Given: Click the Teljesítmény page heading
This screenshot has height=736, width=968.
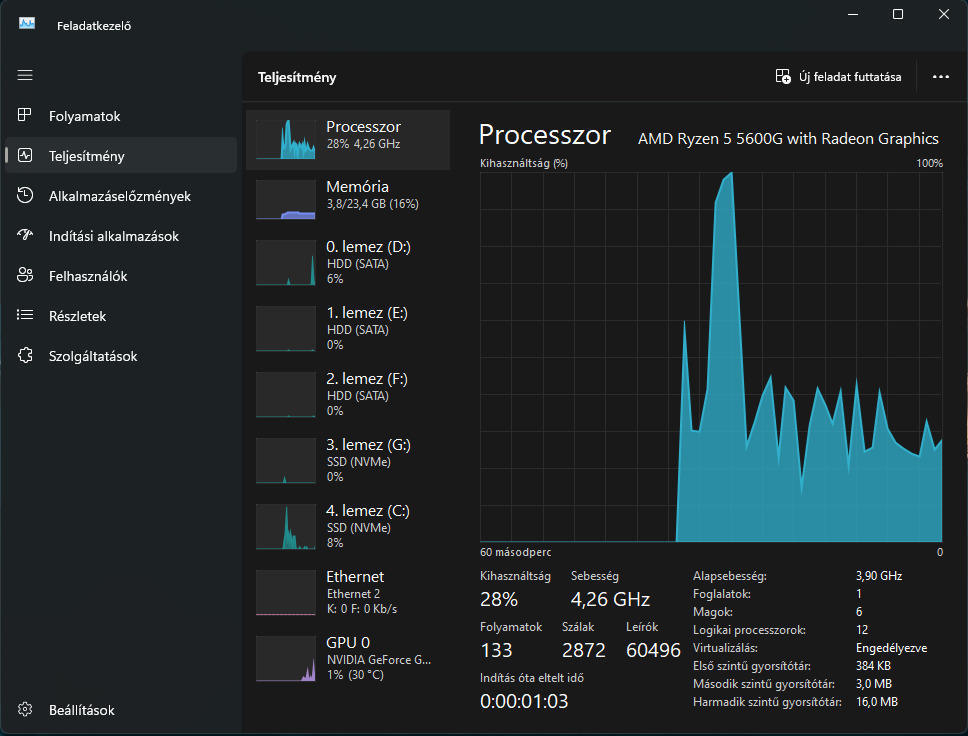Looking at the screenshot, I should click(297, 77).
